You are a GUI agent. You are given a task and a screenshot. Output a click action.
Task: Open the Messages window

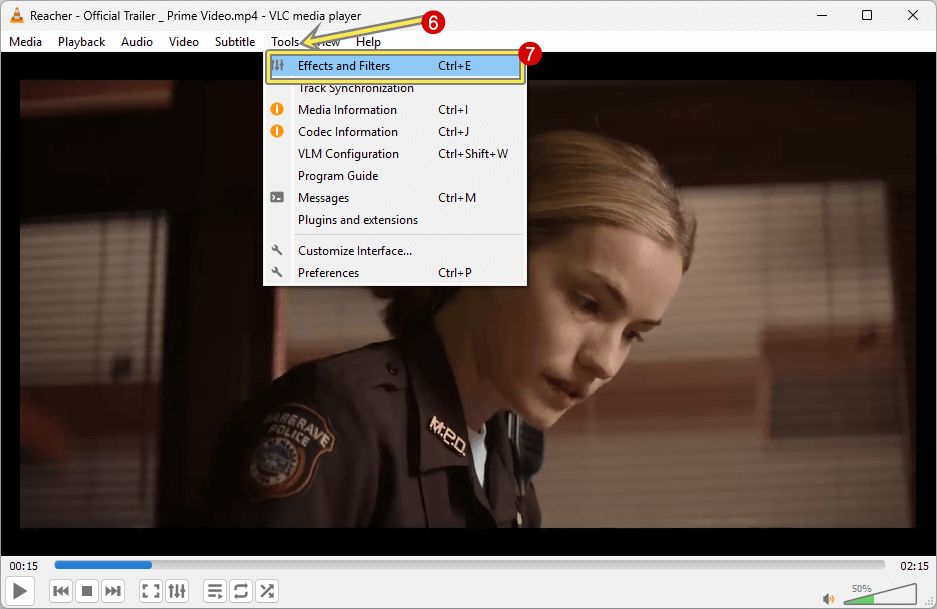click(395, 198)
